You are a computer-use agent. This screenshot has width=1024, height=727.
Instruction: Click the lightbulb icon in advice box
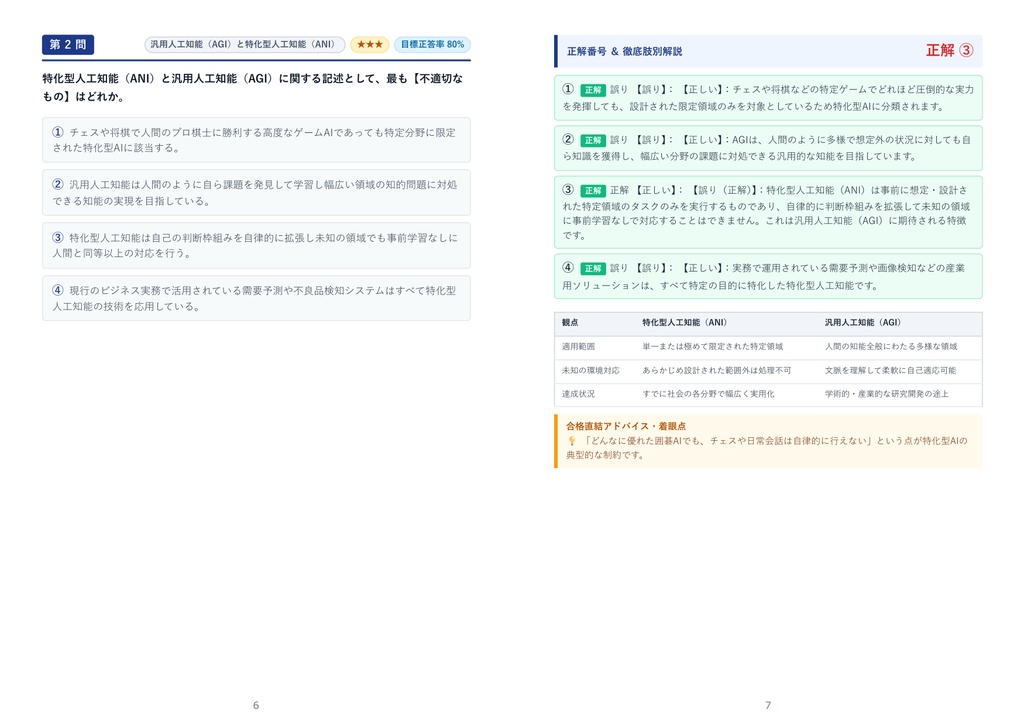pyautogui.click(x=571, y=441)
